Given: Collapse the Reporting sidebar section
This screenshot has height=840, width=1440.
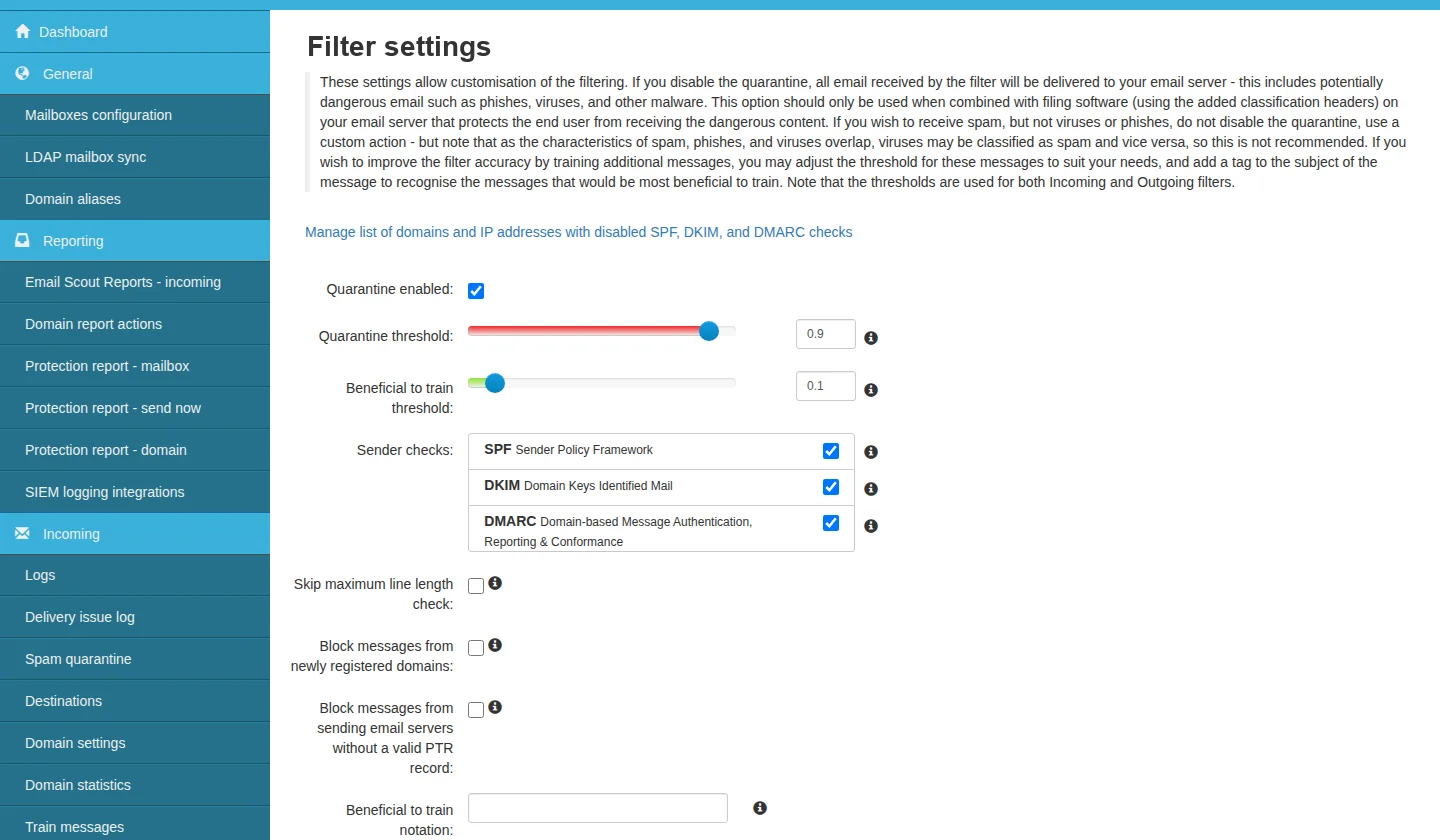Looking at the screenshot, I should pos(135,240).
